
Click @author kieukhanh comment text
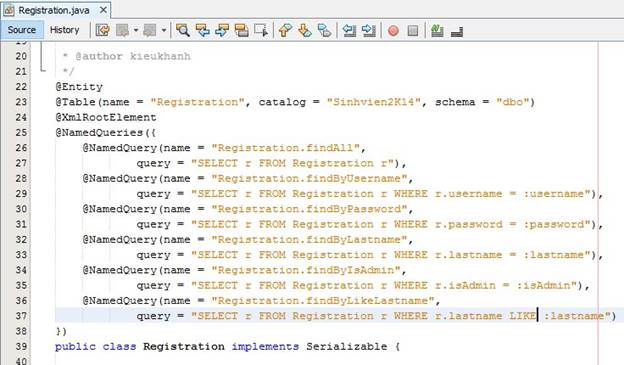point(133,56)
